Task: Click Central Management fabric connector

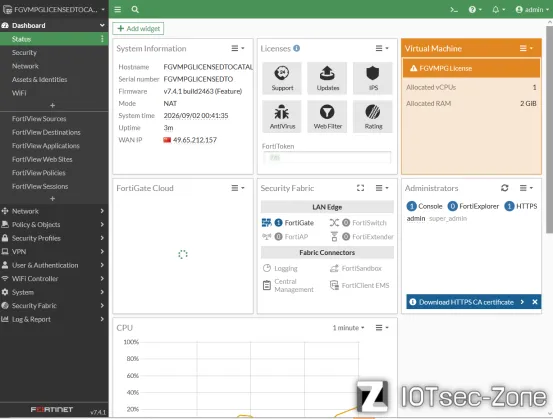Action: (x=288, y=285)
